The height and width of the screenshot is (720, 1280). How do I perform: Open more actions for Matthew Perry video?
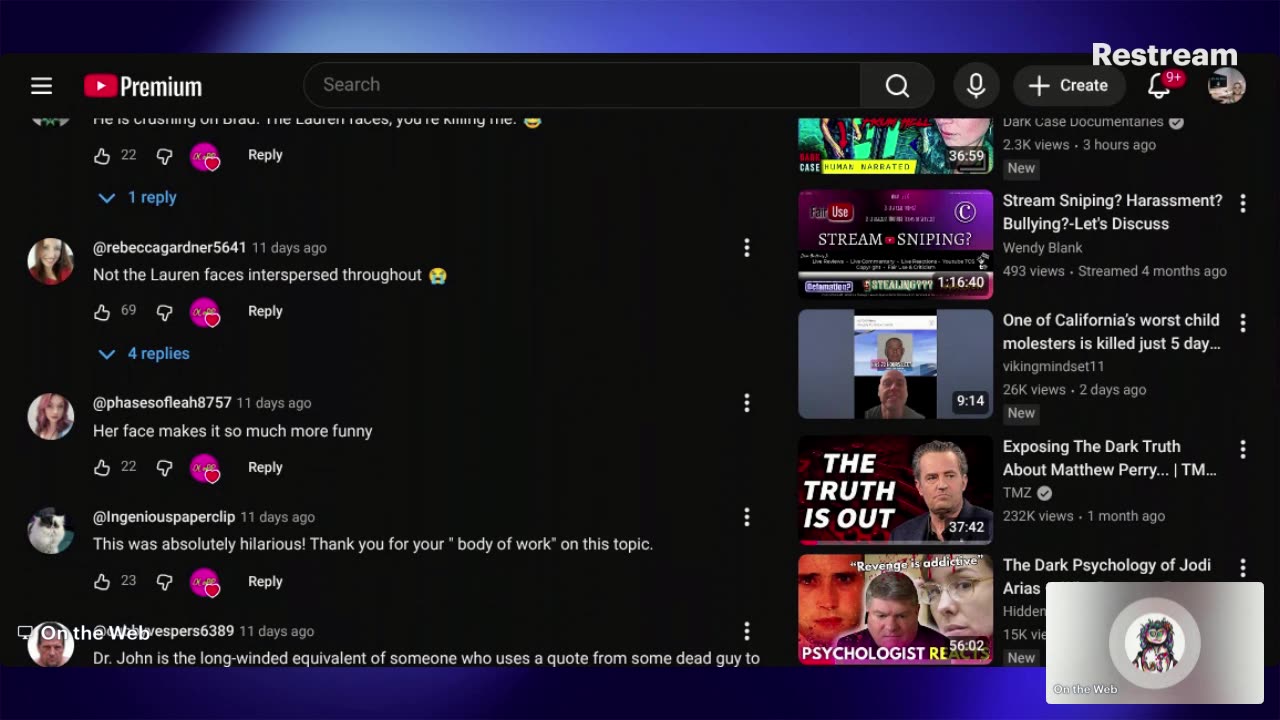(1243, 450)
